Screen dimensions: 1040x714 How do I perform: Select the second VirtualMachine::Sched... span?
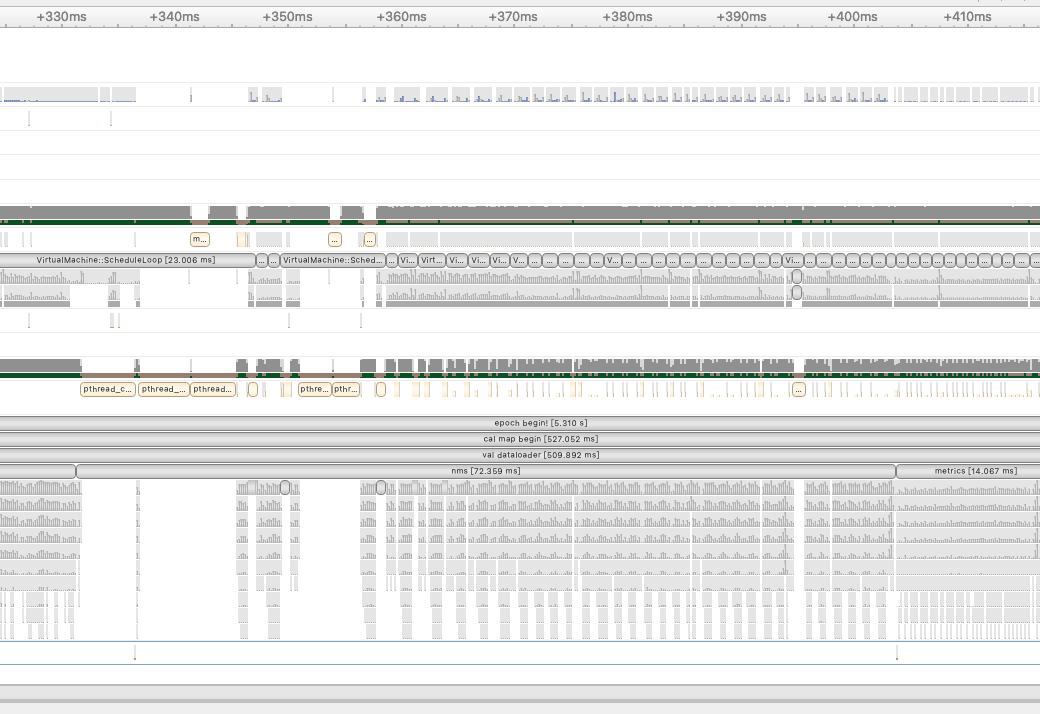pos(330,259)
